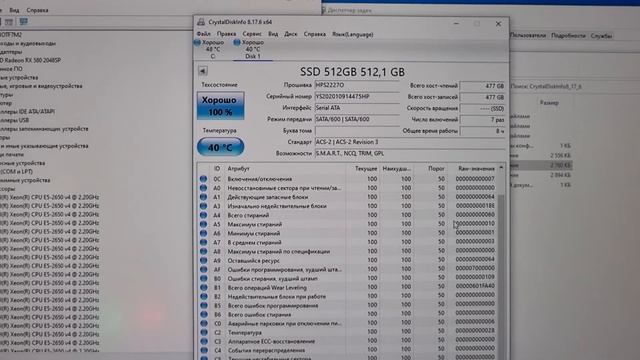Click the status icon of attribute A6
This screenshot has height=360, width=640.
(203, 233)
